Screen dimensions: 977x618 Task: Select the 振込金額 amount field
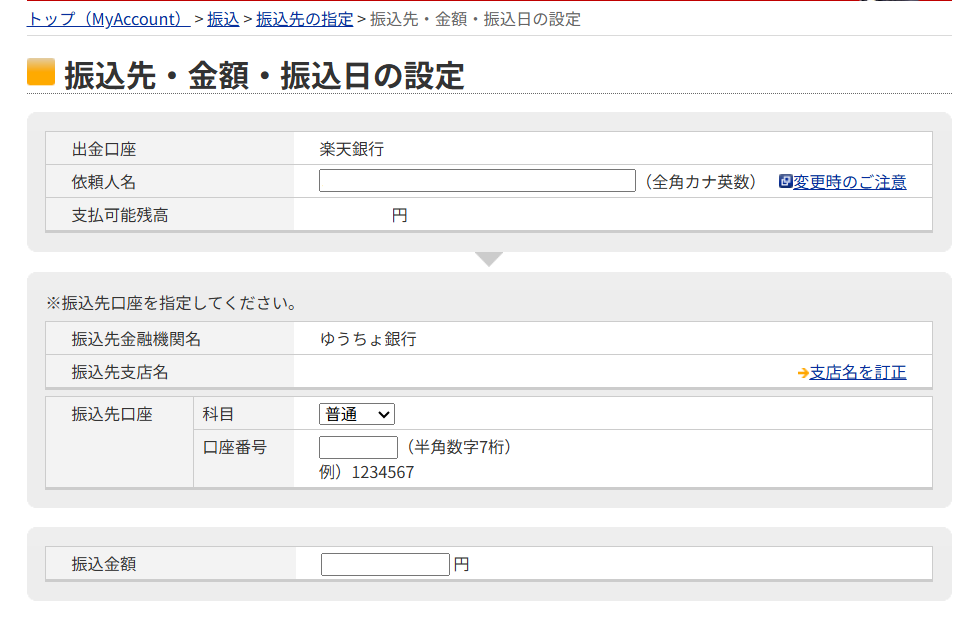(385, 564)
